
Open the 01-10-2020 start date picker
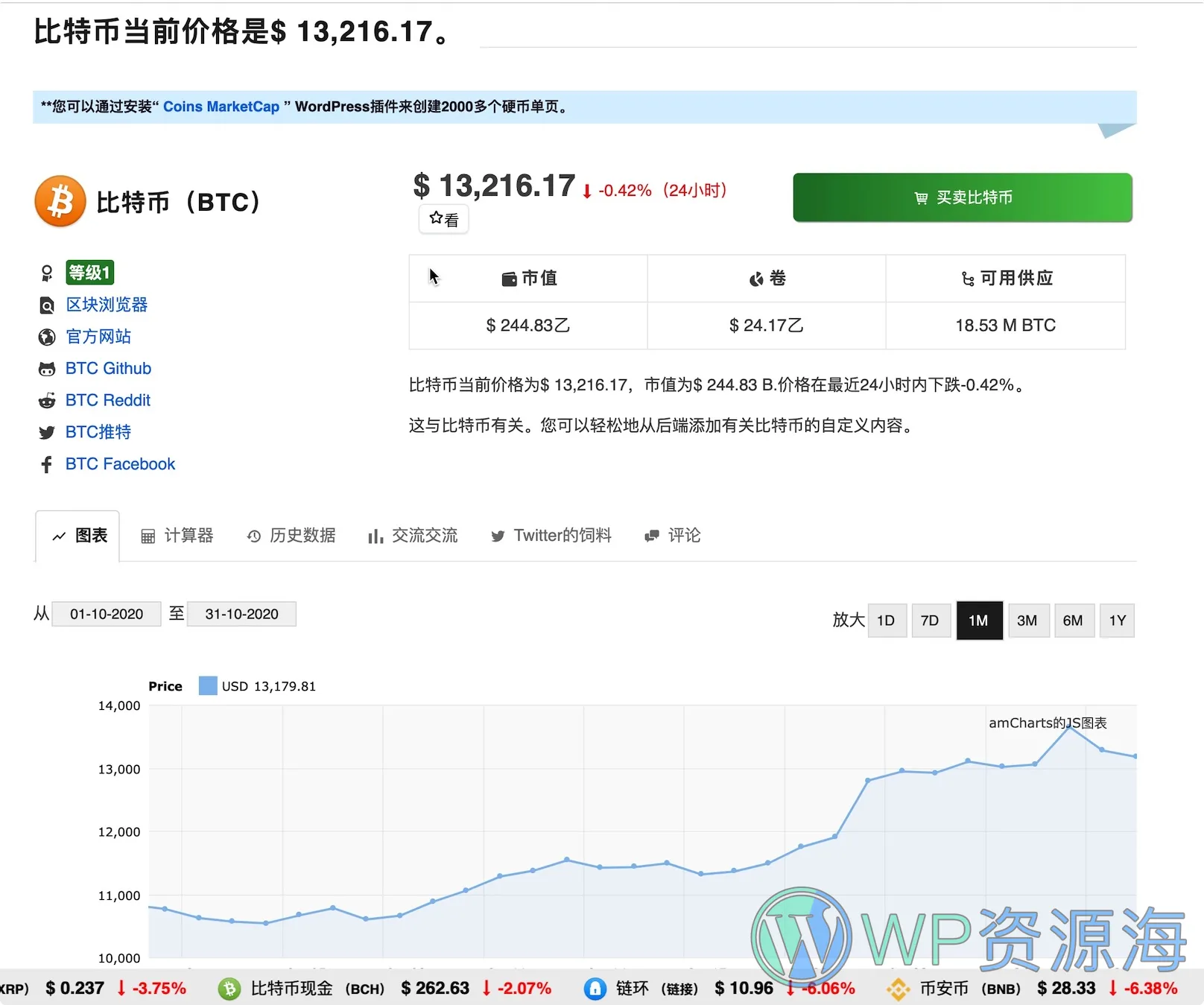(106, 613)
